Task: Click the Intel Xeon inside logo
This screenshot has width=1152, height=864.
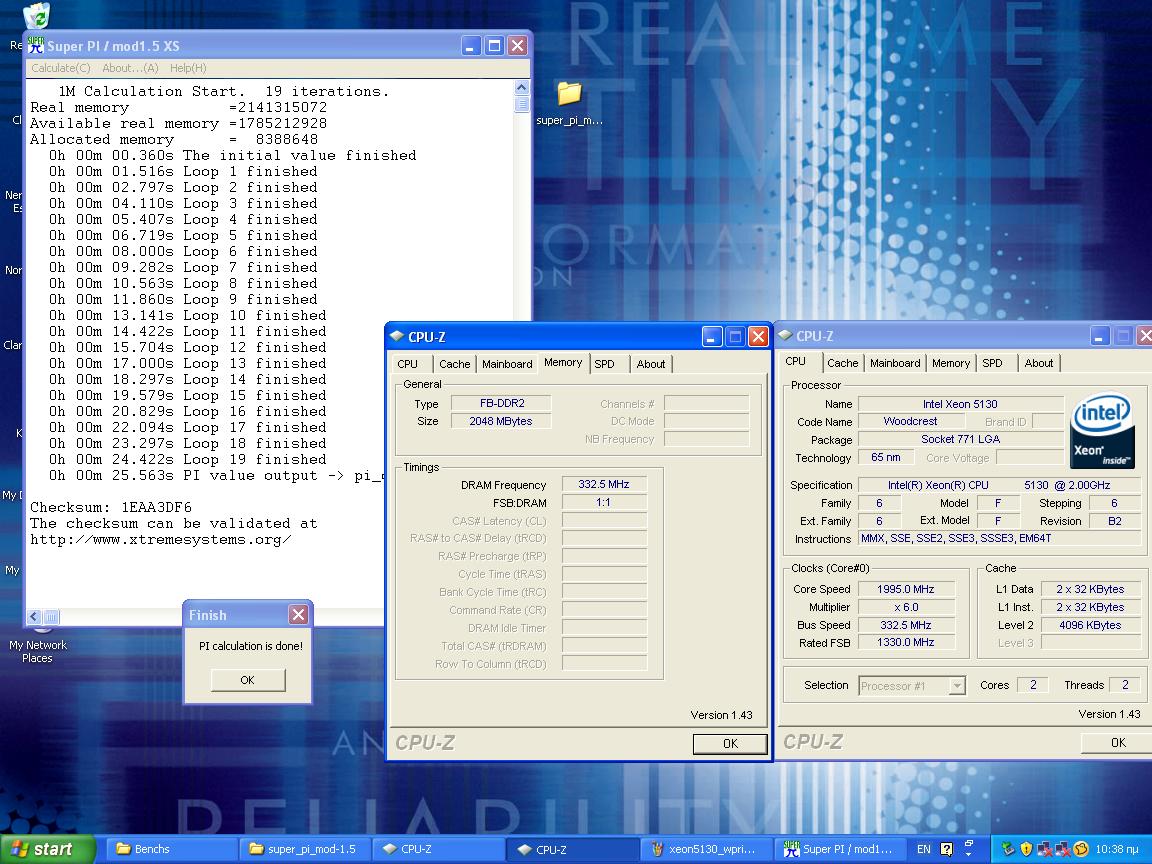Action: (1102, 431)
